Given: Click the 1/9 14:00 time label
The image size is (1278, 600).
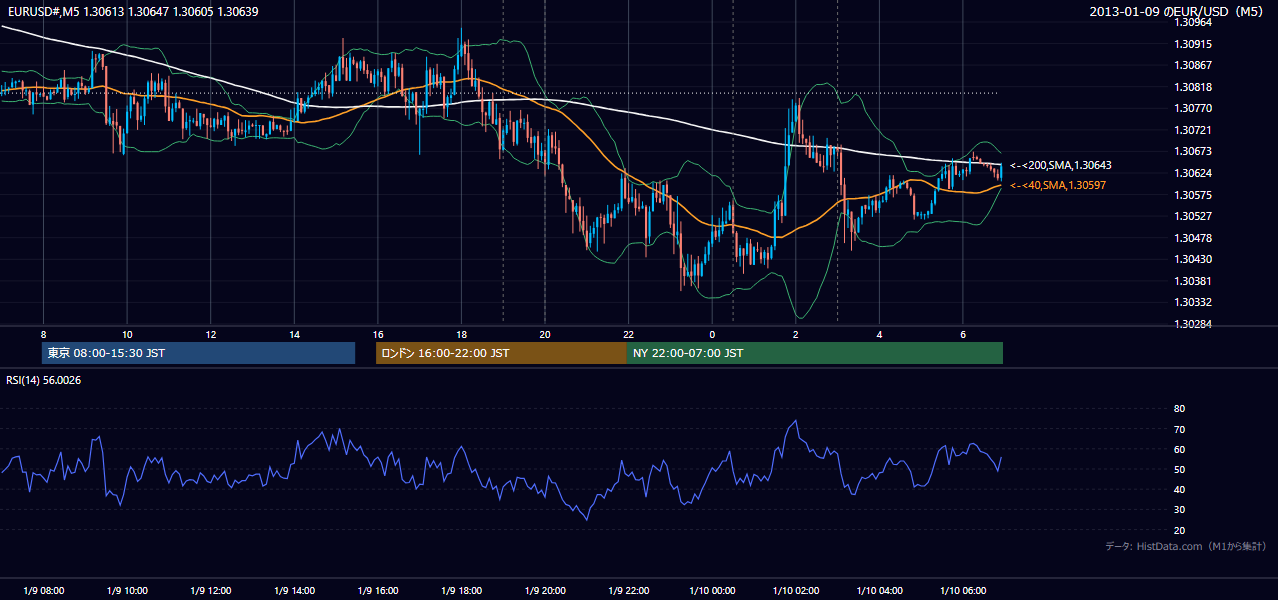Looking at the screenshot, I should [x=294, y=591].
